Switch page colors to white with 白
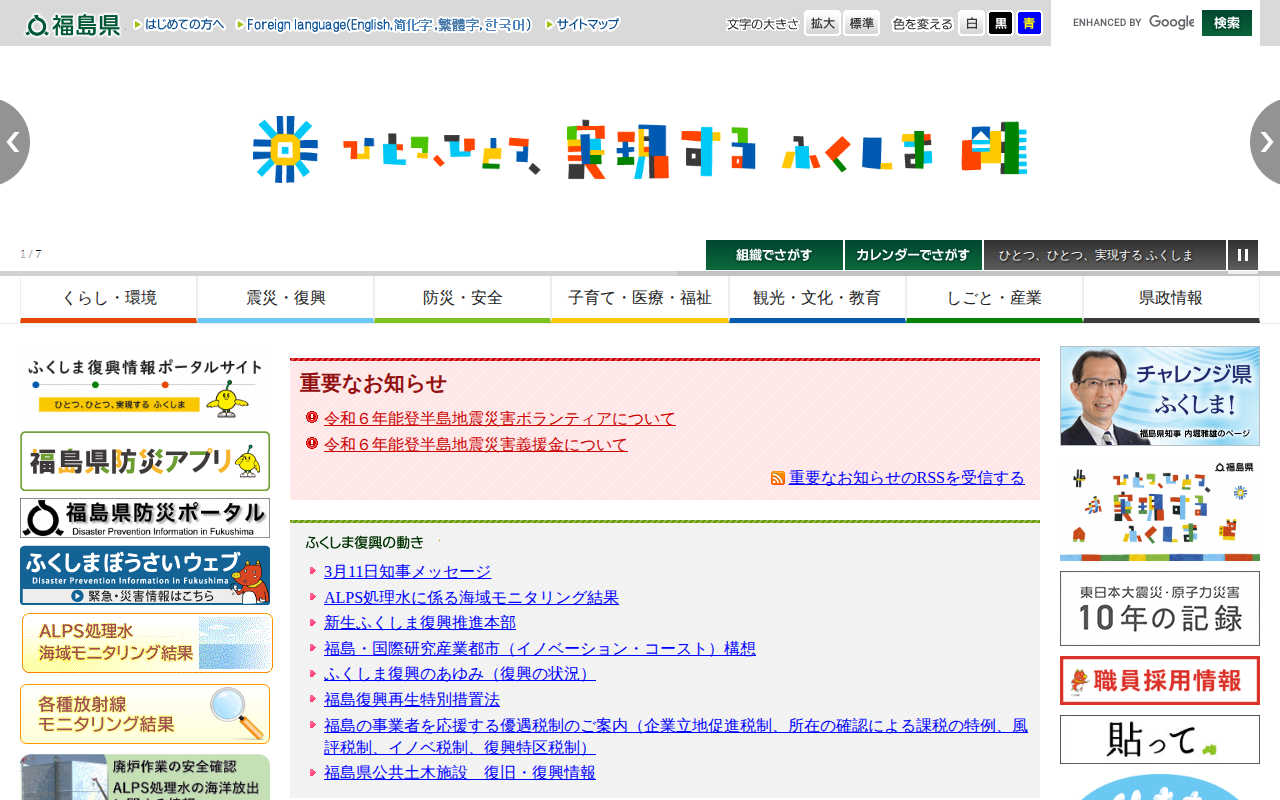The width and height of the screenshot is (1280, 800). click(970, 22)
